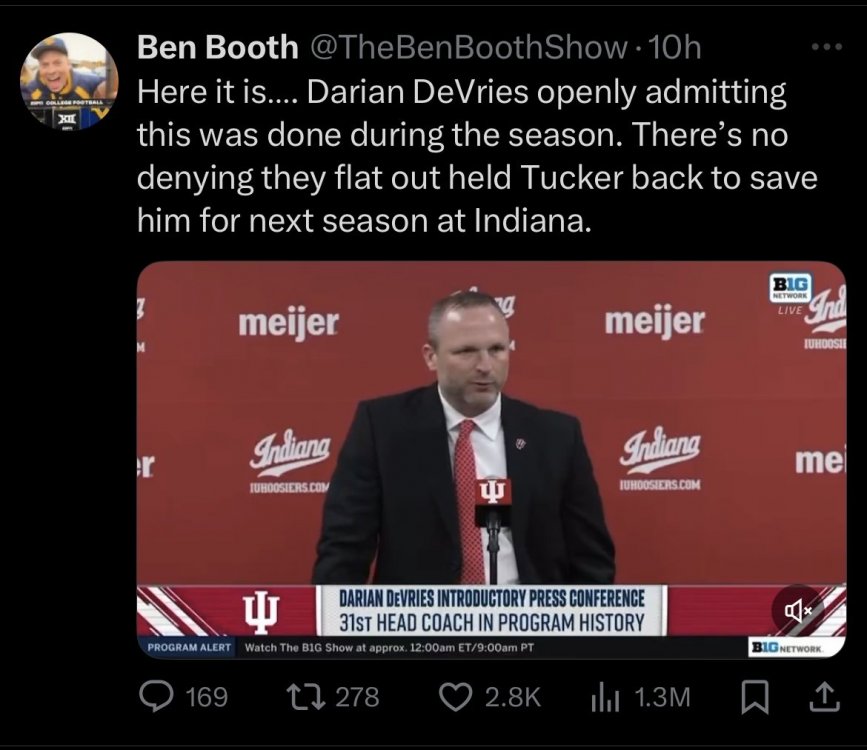Click the Introductory Press Conference caption banner
Screen dimensions: 867x750
[x=490, y=610]
